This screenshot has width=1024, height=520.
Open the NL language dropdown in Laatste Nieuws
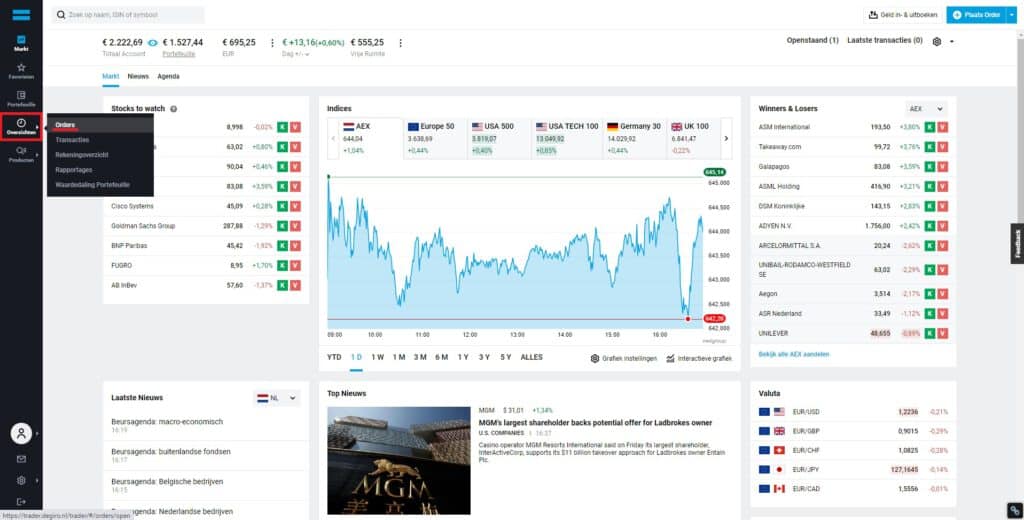pos(277,398)
